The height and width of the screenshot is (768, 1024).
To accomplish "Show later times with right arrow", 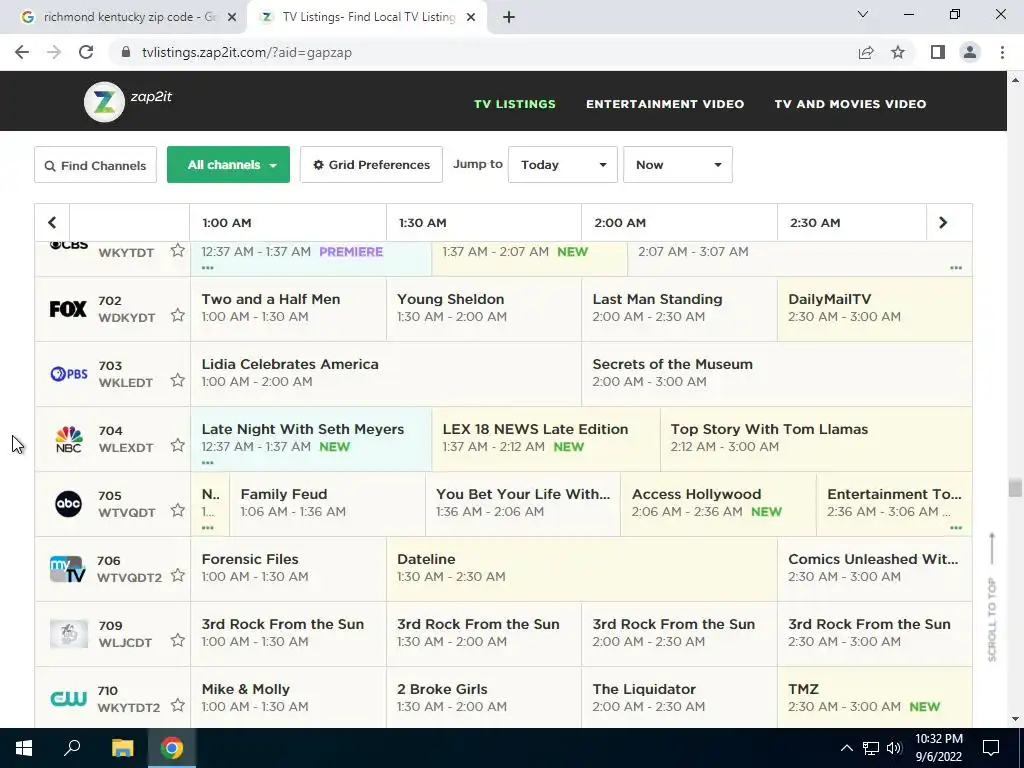I will [942, 223].
